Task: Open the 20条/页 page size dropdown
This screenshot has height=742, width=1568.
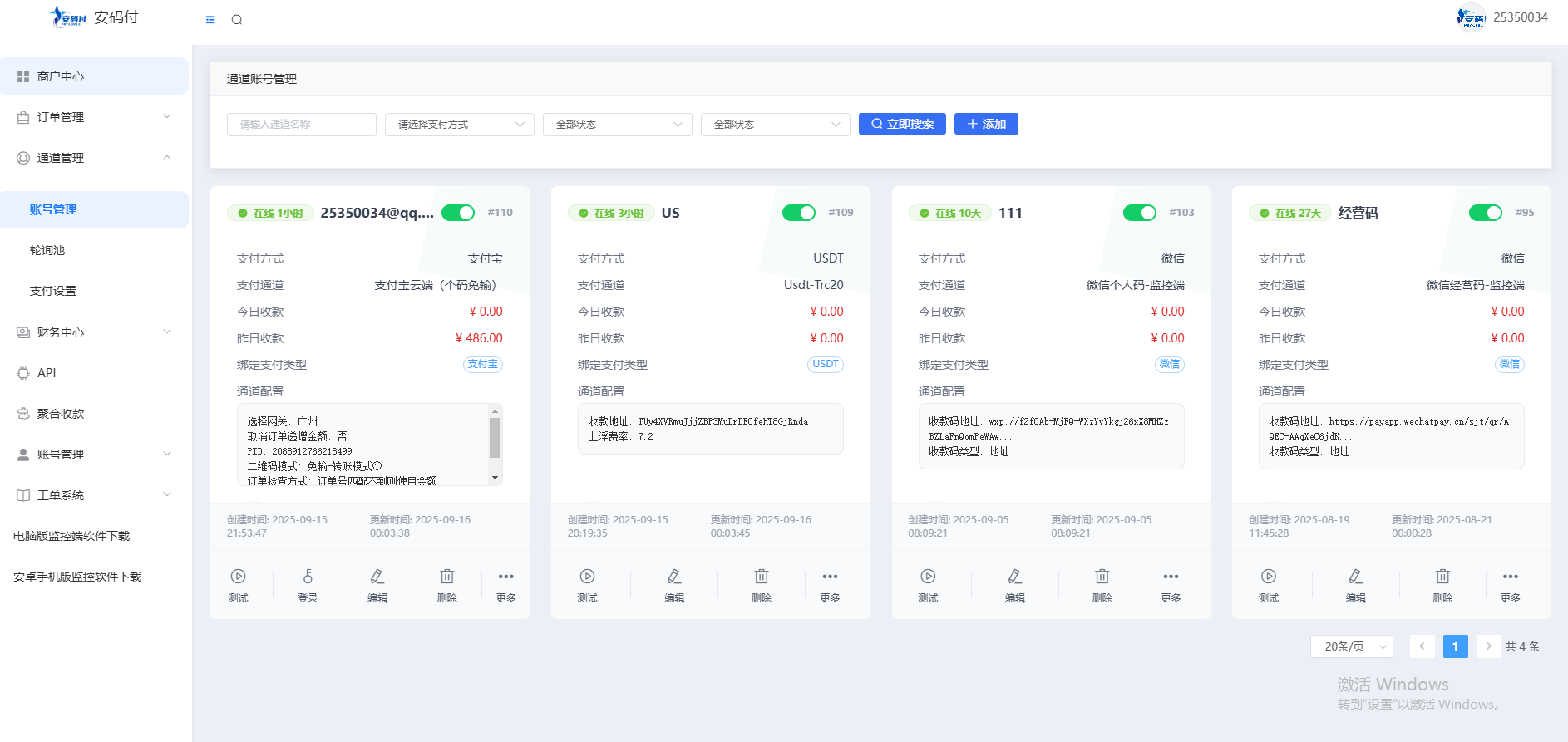Action: [1352, 646]
